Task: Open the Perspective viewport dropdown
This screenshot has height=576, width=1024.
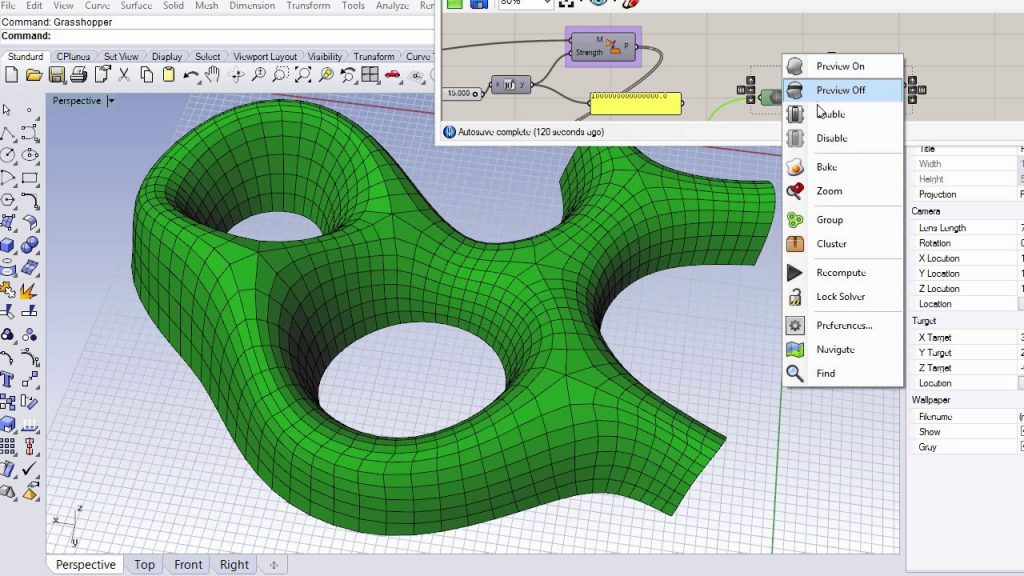Action: coord(110,100)
